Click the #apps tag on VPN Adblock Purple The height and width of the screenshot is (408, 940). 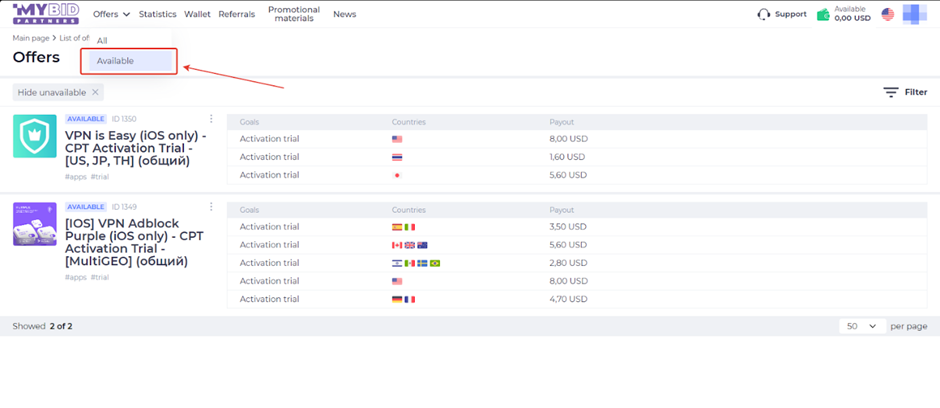click(x=76, y=277)
